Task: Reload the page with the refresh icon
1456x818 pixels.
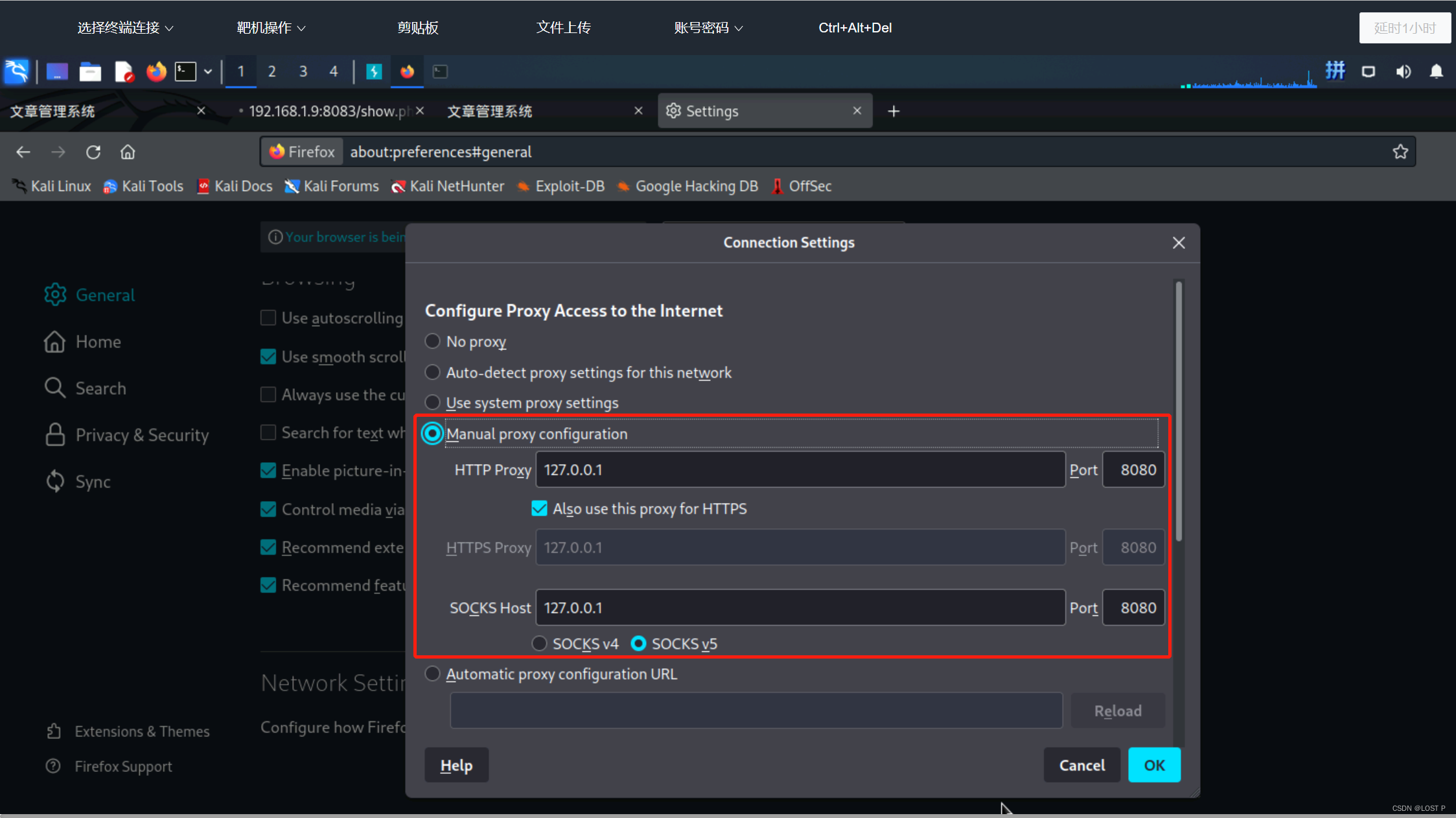Action: point(93,152)
